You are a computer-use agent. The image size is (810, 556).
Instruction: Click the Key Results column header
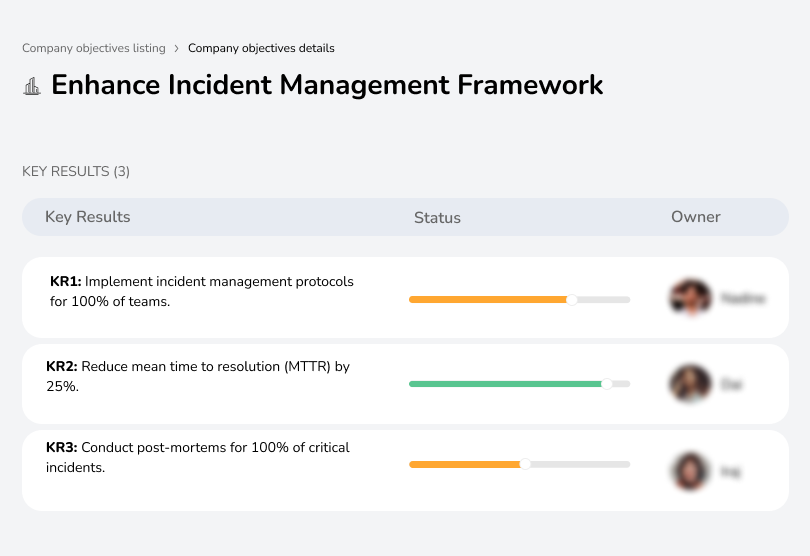click(88, 217)
